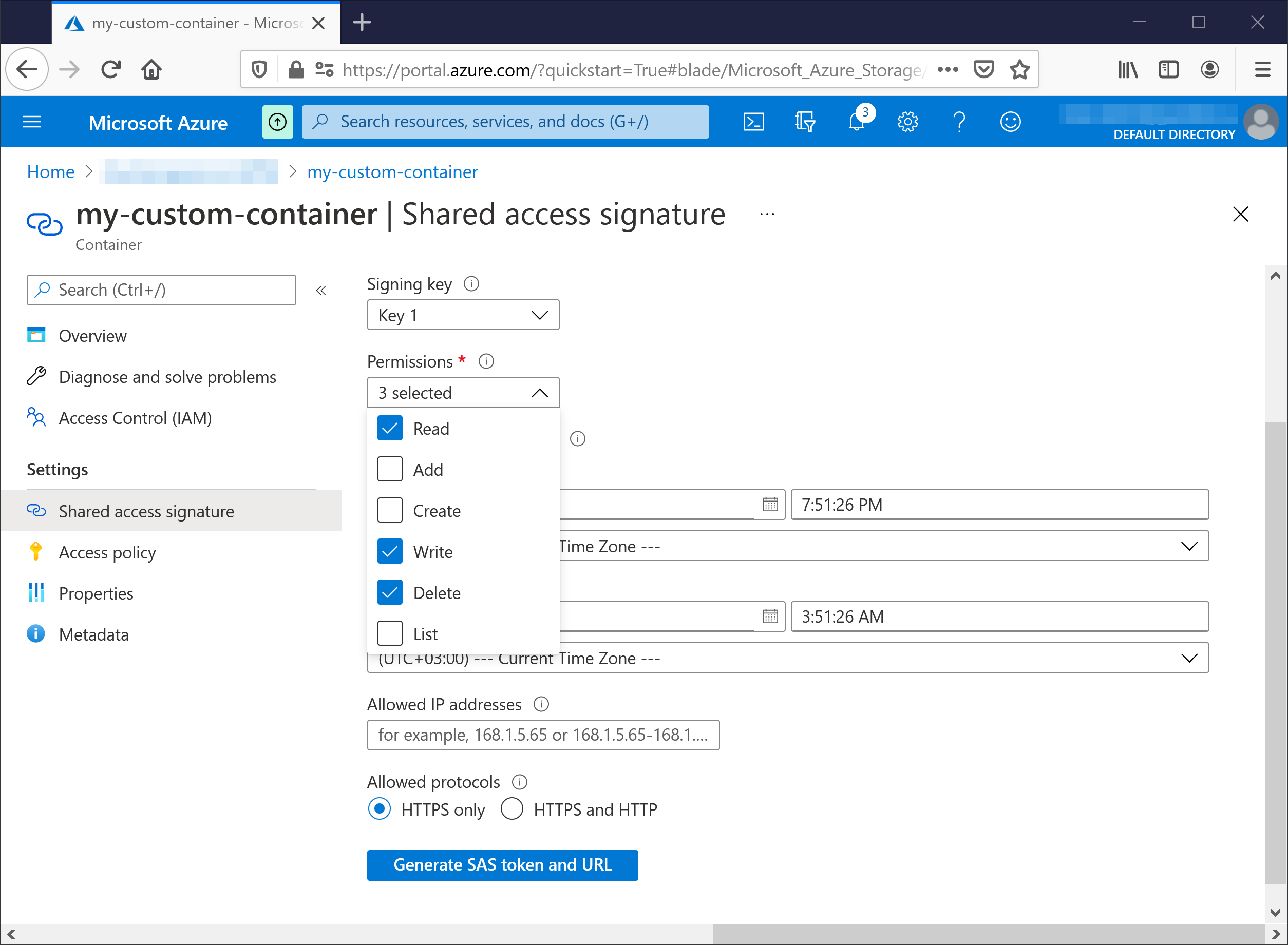Screen dimensions: 1288x945
Task: Open the notifications bell
Action: [x=857, y=122]
